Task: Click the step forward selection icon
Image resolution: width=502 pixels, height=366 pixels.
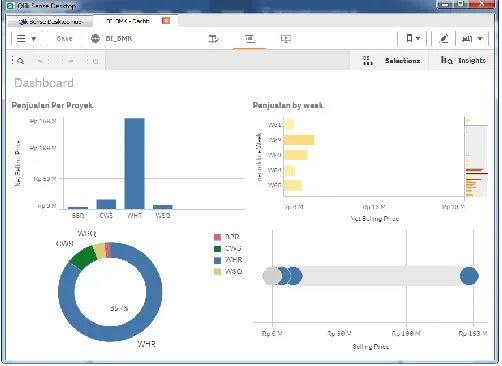Action: [71, 61]
